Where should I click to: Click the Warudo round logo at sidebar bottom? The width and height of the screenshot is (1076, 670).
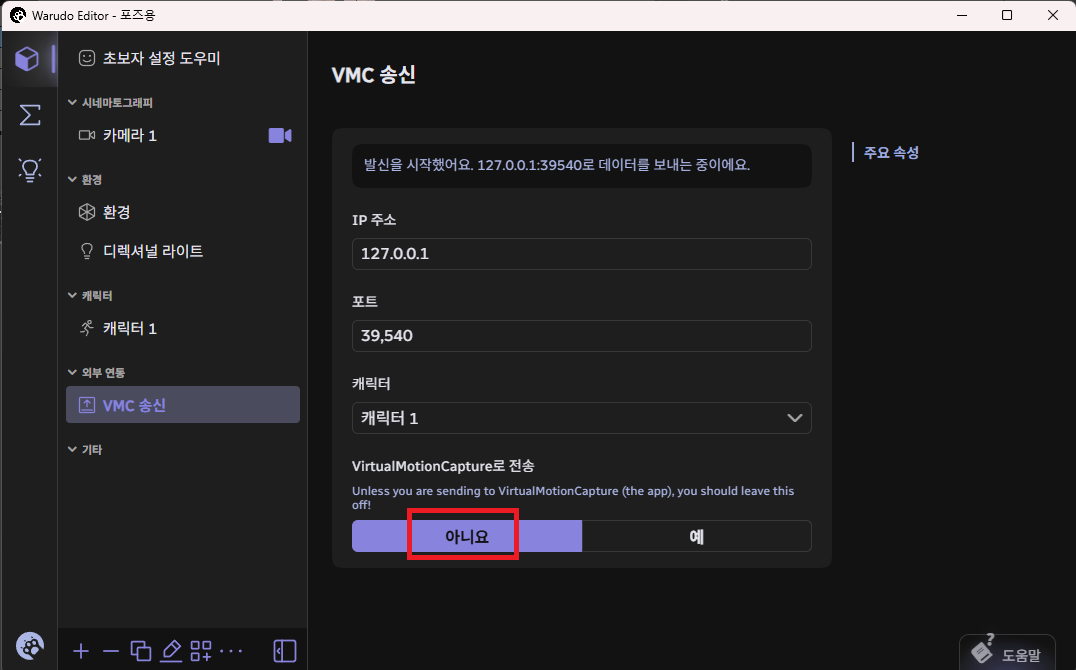pyautogui.click(x=30, y=645)
